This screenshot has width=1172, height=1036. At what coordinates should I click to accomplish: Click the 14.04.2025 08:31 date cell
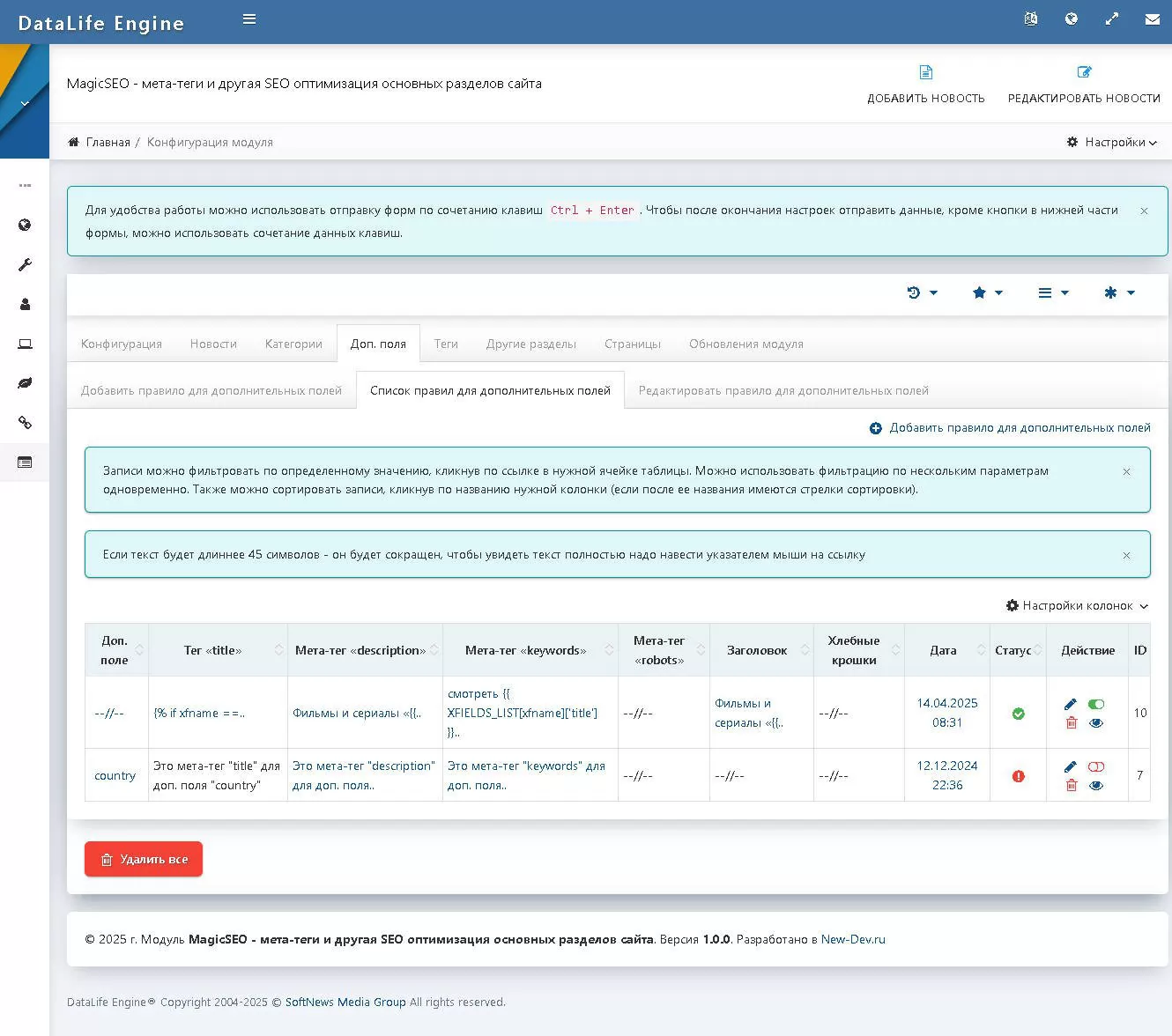point(947,713)
